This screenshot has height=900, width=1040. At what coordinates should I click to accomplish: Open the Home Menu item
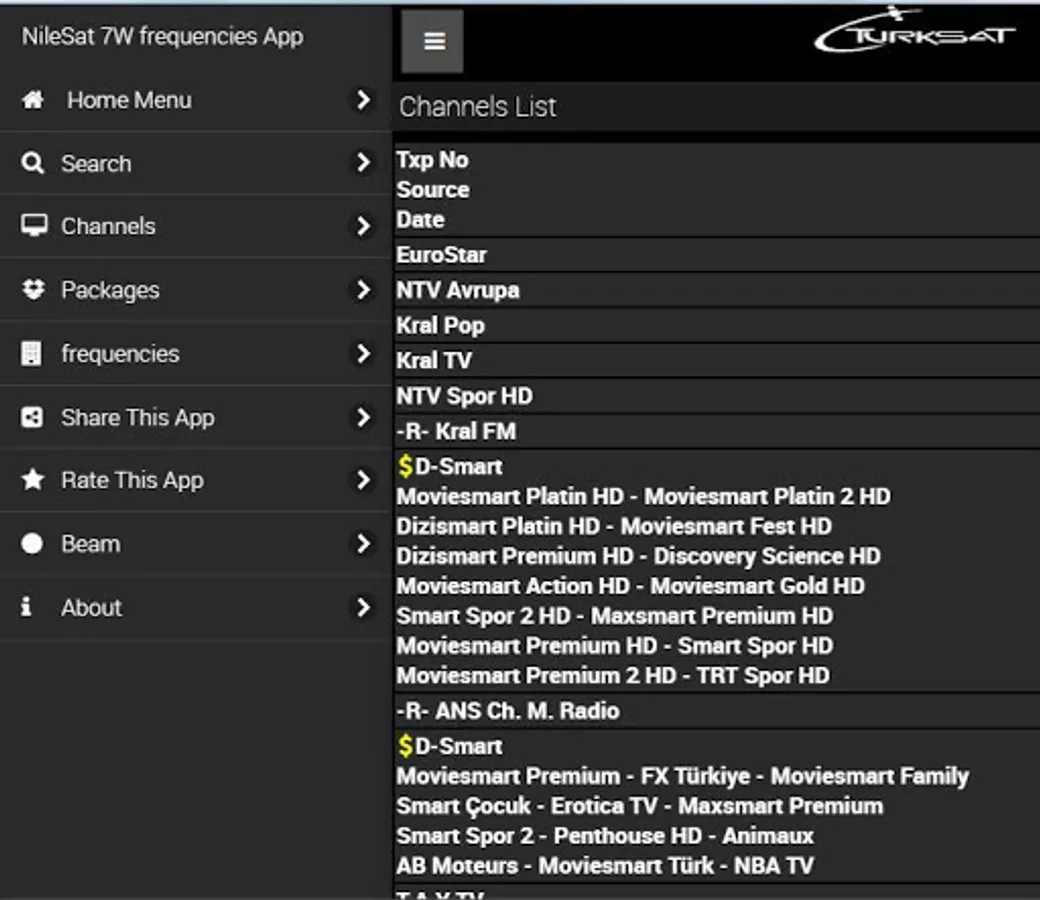click(x=196, y=100)
